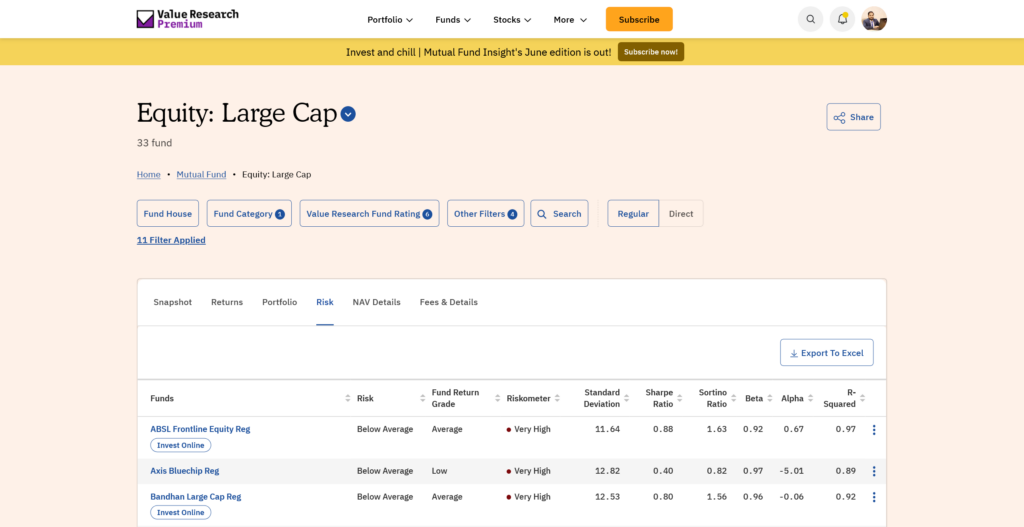This screenshot has height=527, width=1024.
Task: Click the Search funds field
Action: tap(559, 214)
